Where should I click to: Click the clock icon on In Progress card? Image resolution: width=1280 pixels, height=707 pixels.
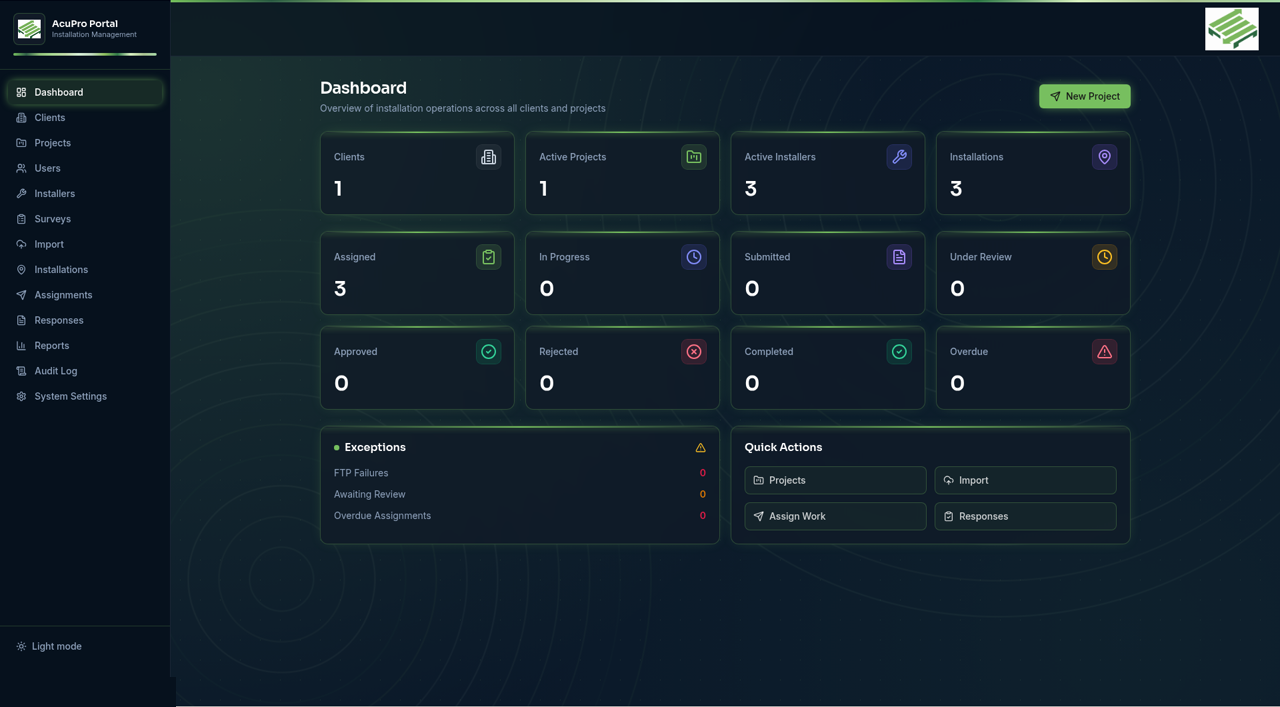(x=694, y=257)
